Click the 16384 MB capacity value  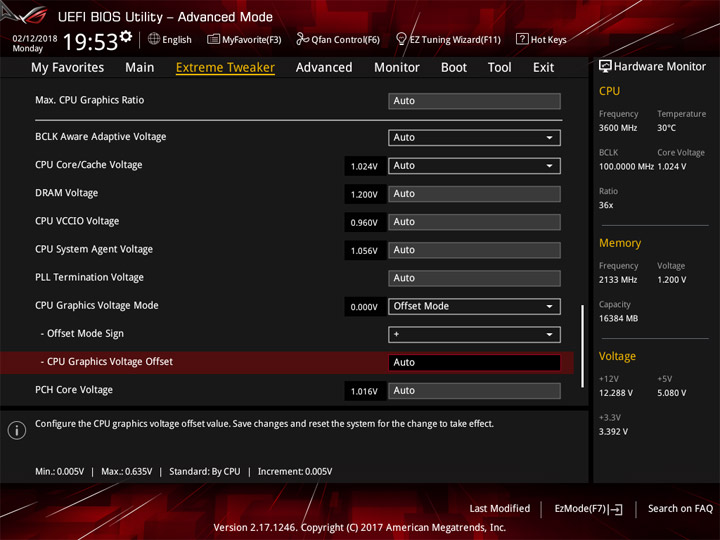click(x=618, y=319)
